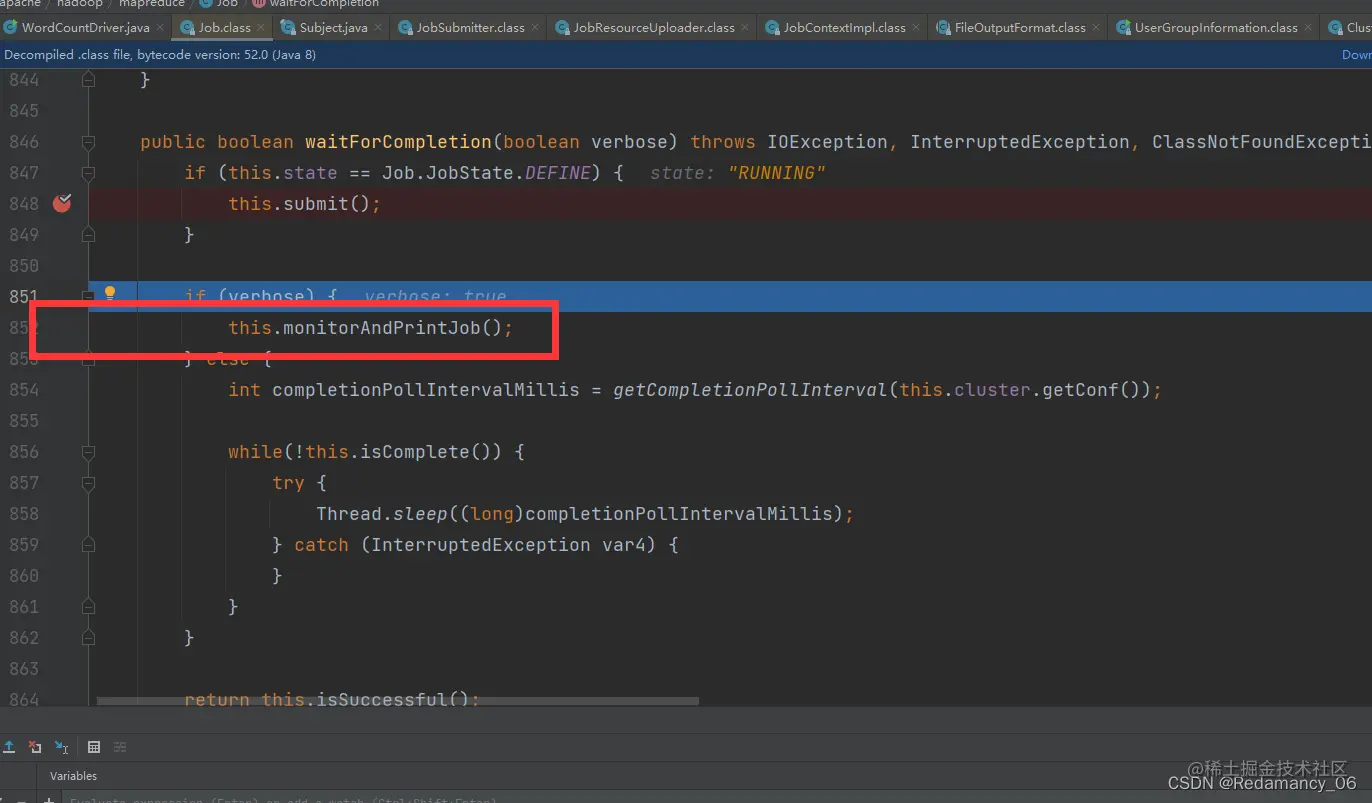Click the this.submit() call on line 848
The image size is (1372, 803).
point(305,203)
